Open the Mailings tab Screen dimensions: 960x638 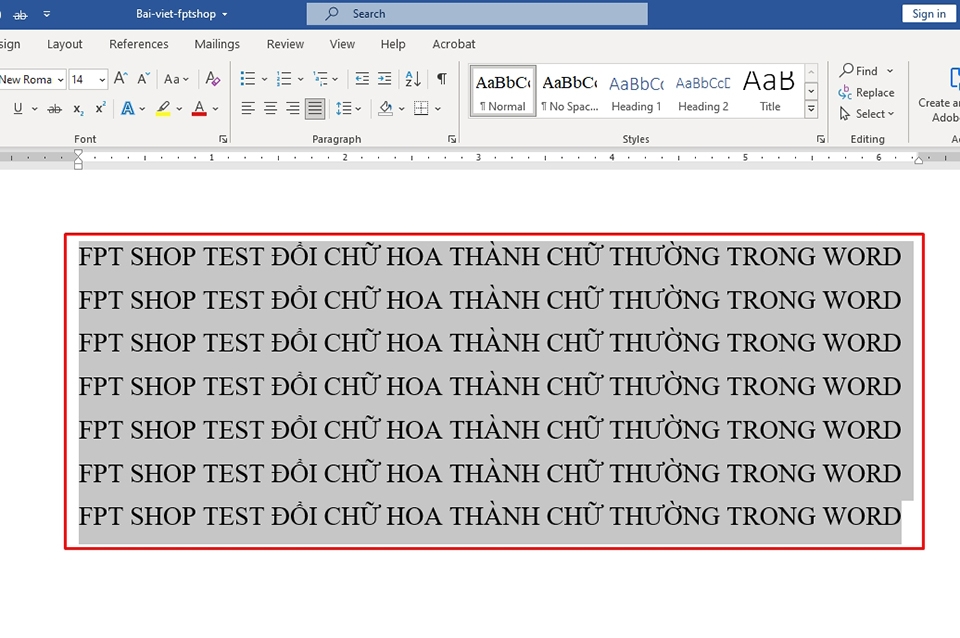[217, 44]
